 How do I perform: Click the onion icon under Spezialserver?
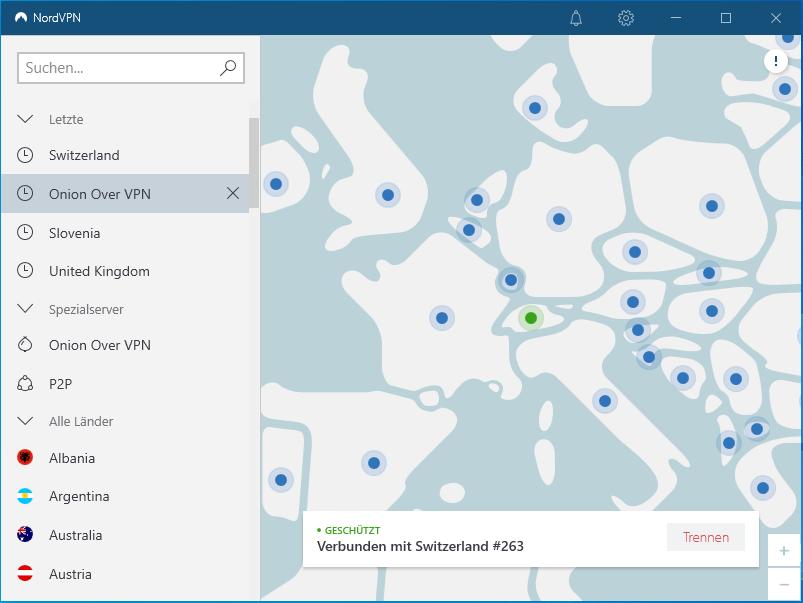25,344
